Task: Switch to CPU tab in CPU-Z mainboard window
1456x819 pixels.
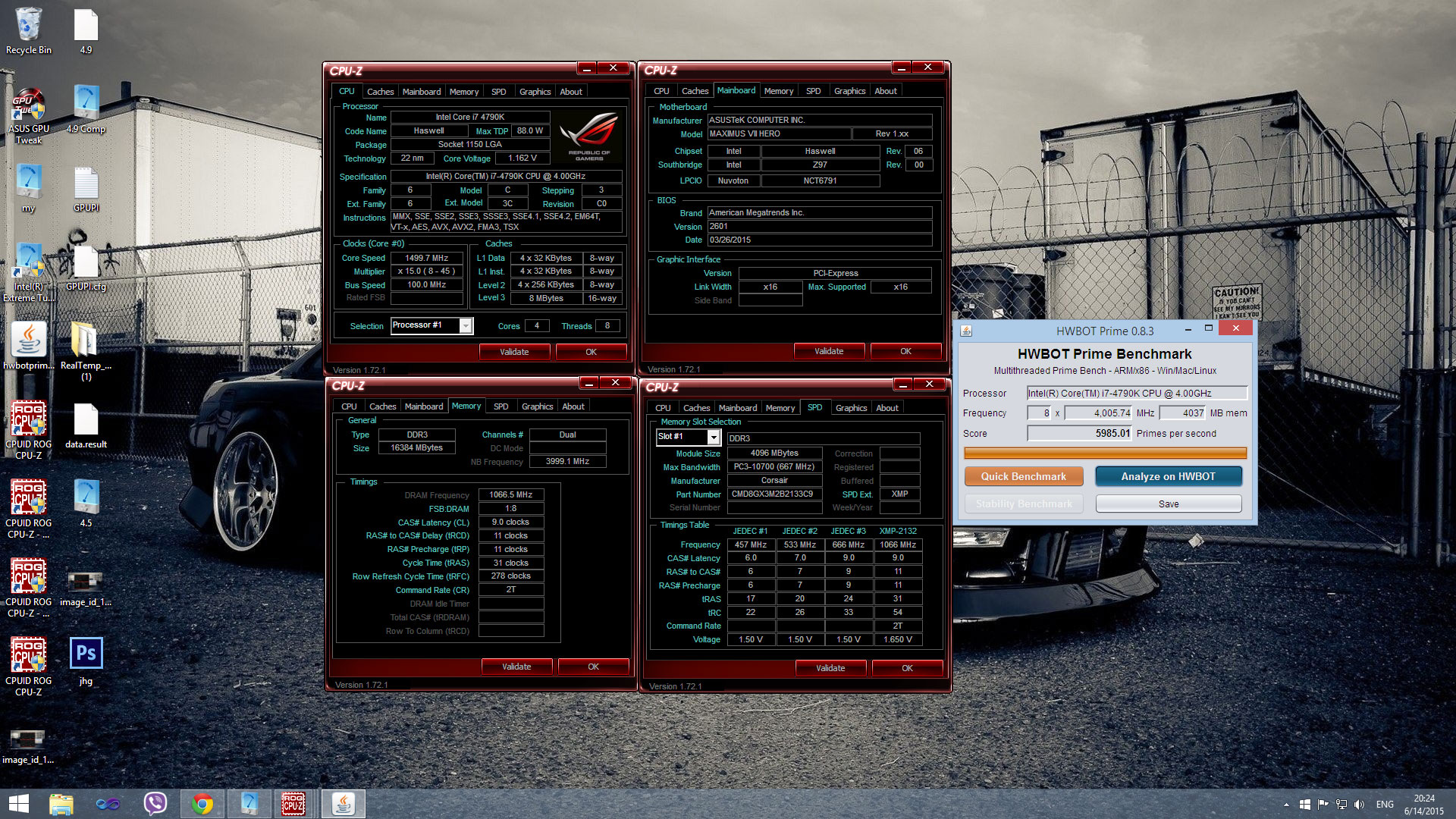Action: point(661,91)
